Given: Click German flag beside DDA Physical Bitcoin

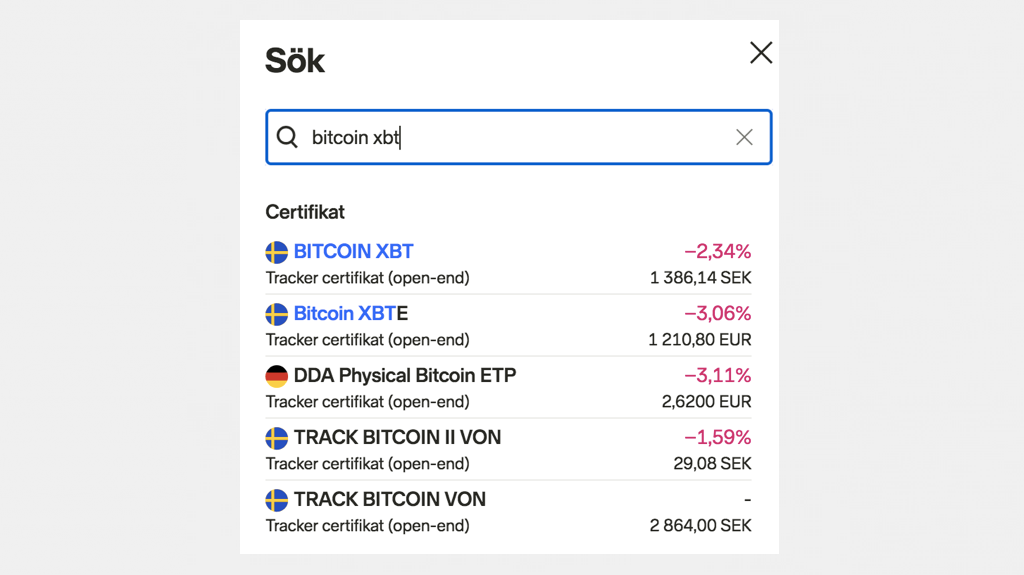Looking at the screenshot, I should point(277,376).
